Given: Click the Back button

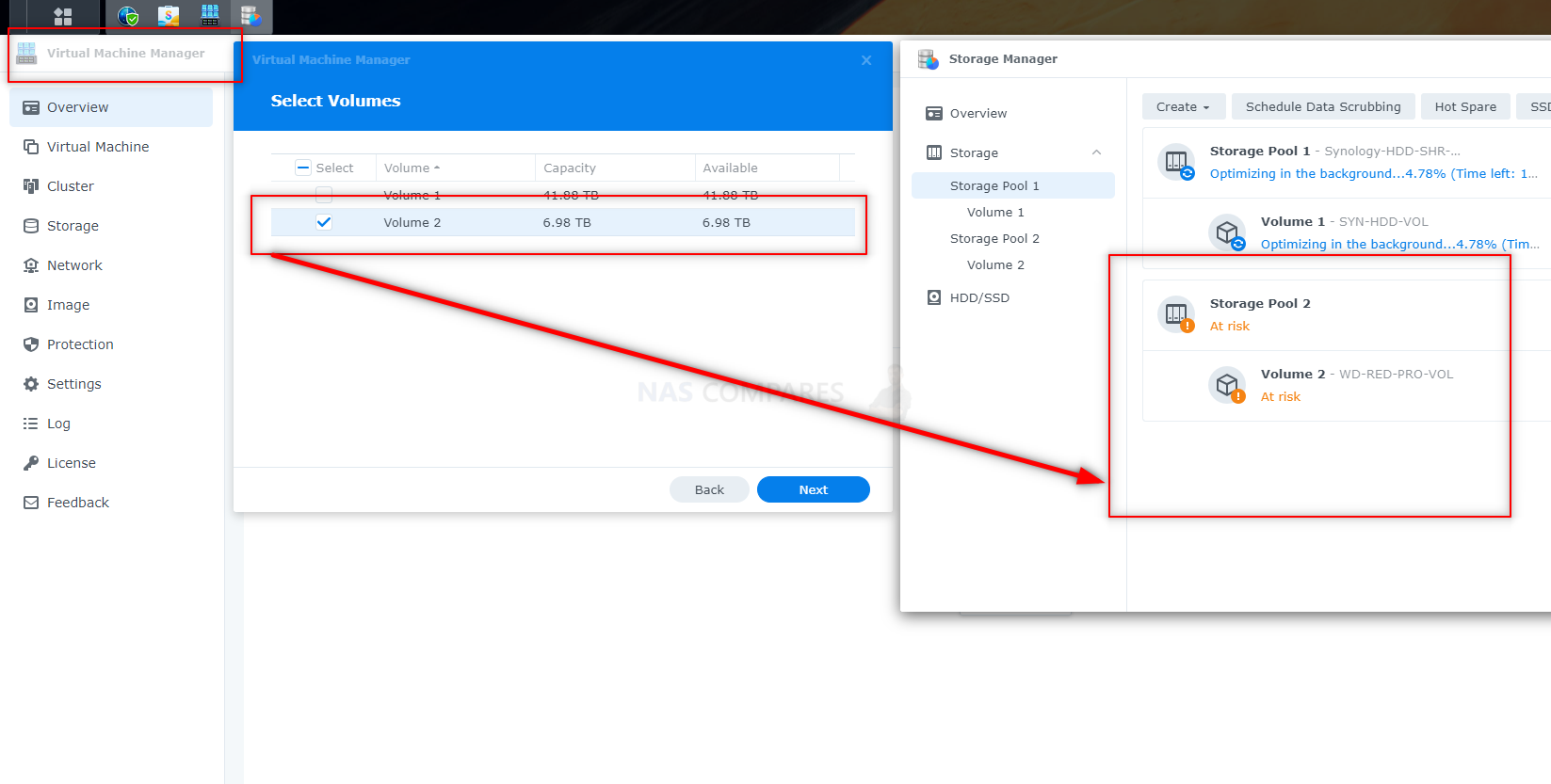Looking at the screenshot, I should [x=709, y=489].
